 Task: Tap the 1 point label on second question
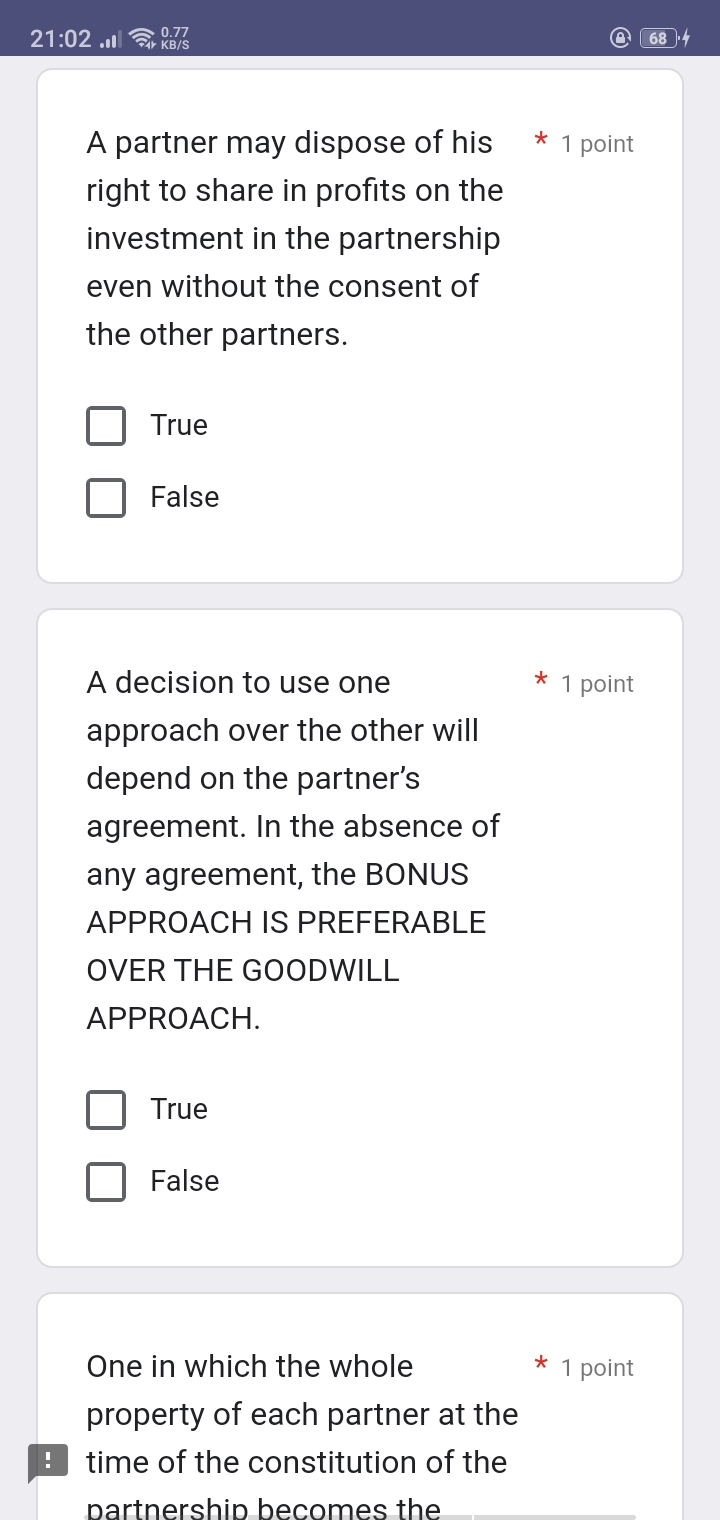point(598,684)
